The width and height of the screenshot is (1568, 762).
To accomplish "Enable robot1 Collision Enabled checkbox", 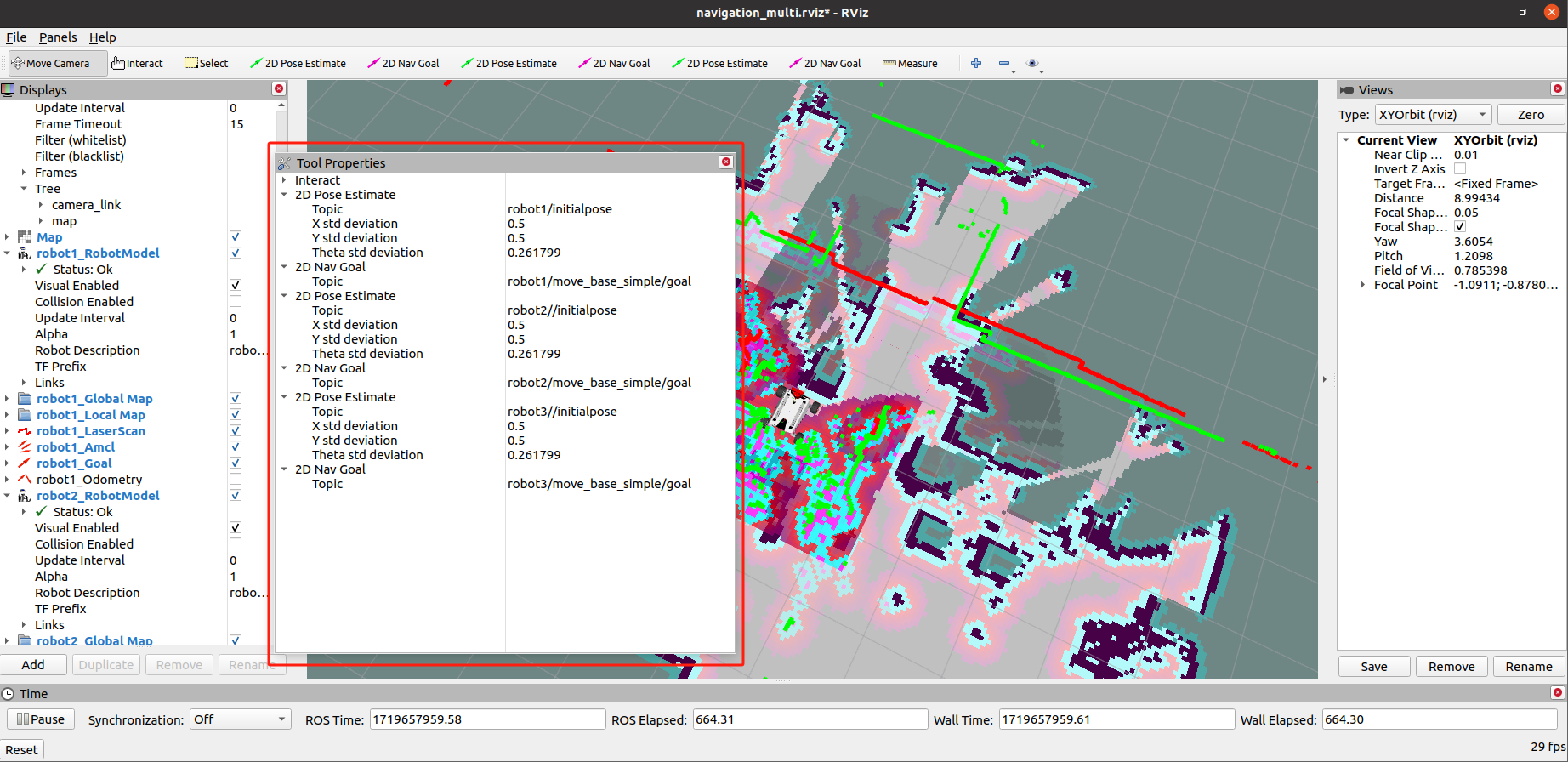I will (236, 301).
